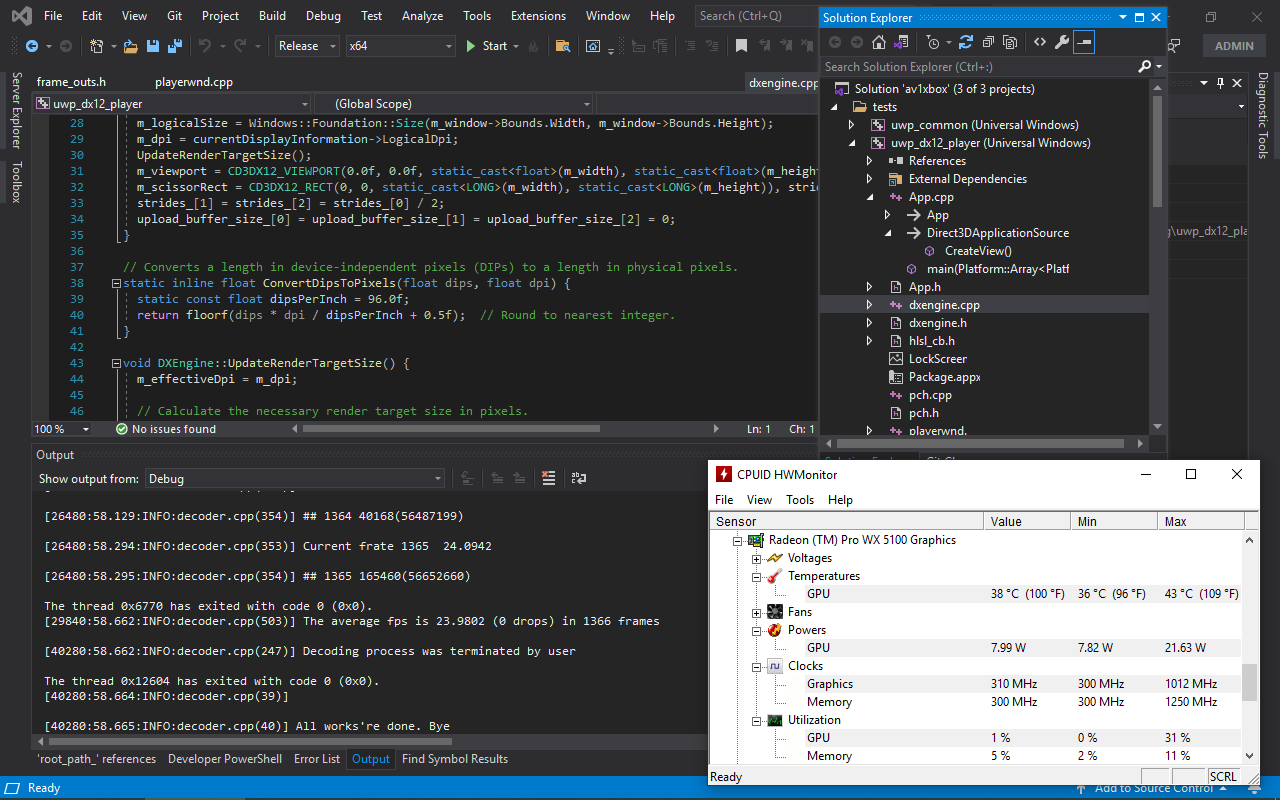1280x800 pixels.
Task: Collapse all nodes in Solution Explorer
Action: [988, 42]
